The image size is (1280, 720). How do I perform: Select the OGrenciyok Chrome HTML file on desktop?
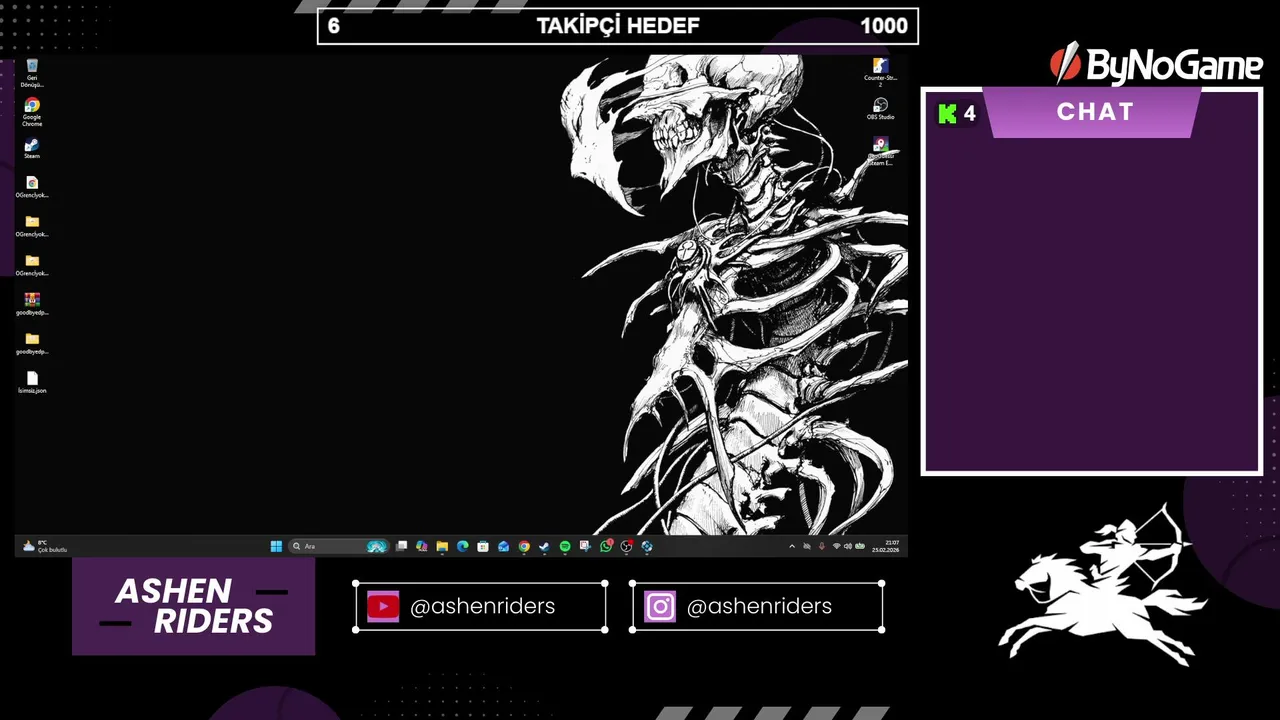point(32,187)
